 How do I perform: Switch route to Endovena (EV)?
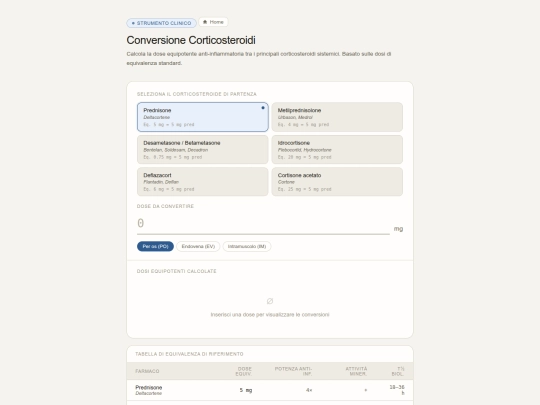tap(198, 246)
